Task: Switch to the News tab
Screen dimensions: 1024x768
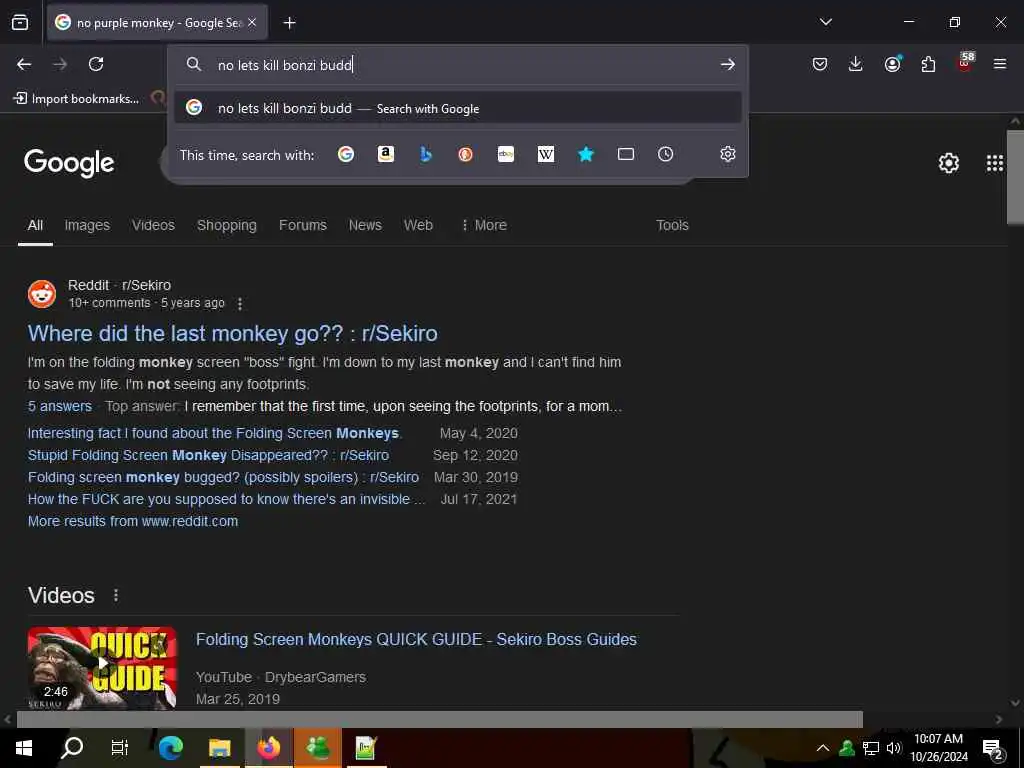Action: coord(365,225)
